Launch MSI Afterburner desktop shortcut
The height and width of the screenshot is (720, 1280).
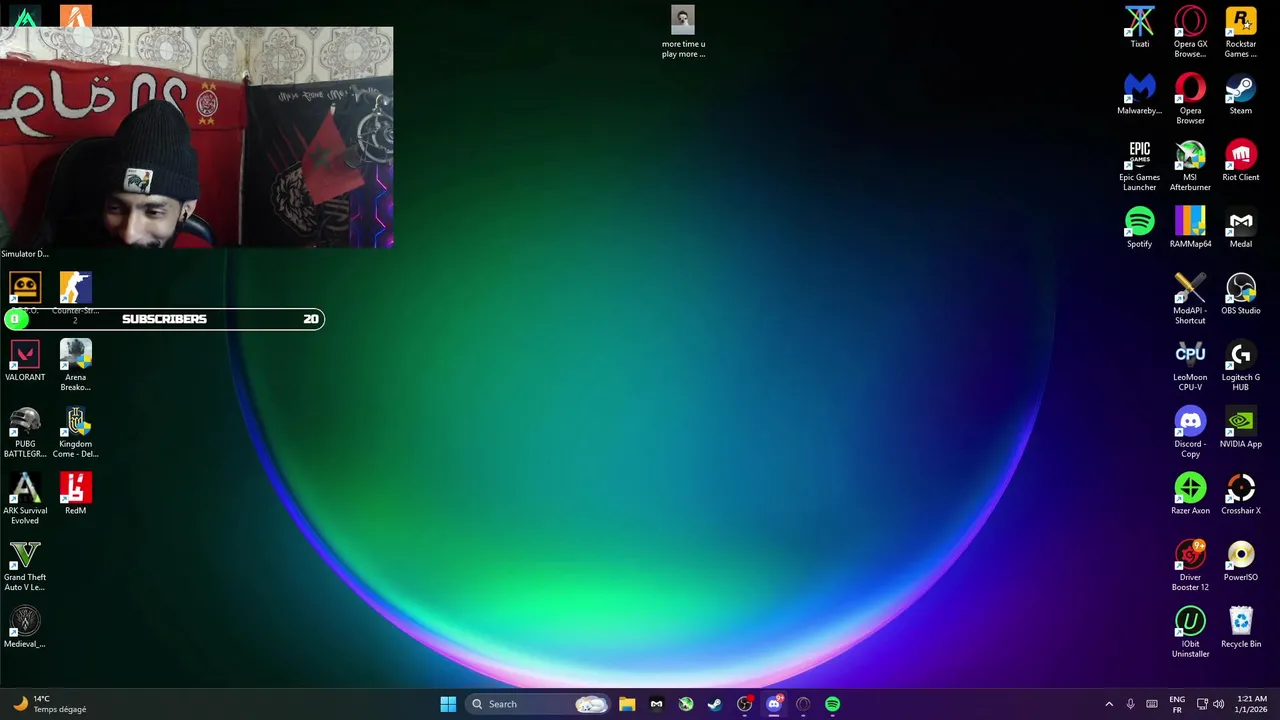[1190, 166]
